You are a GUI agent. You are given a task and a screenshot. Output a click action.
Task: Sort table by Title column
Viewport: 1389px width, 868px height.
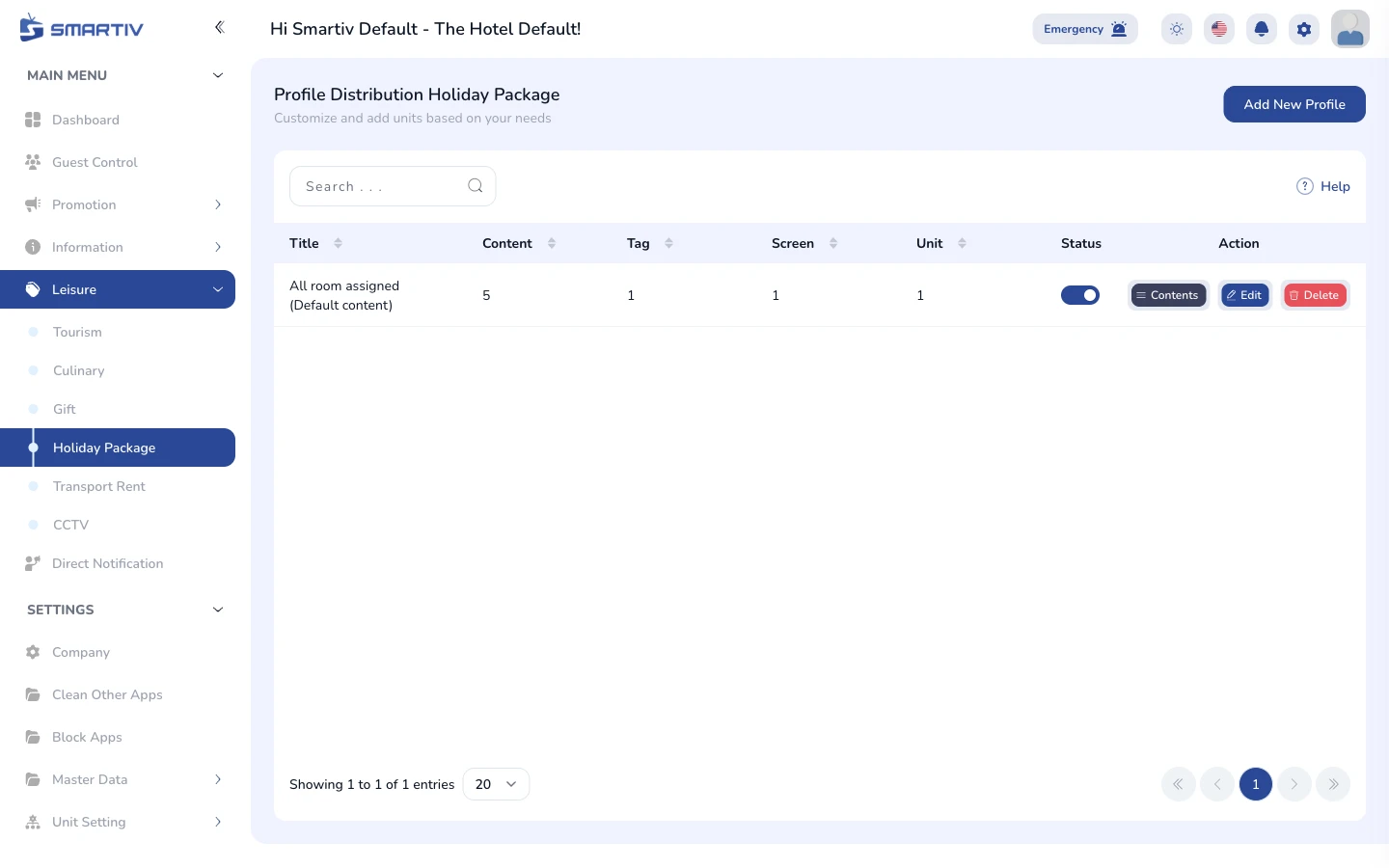[338, 243]
